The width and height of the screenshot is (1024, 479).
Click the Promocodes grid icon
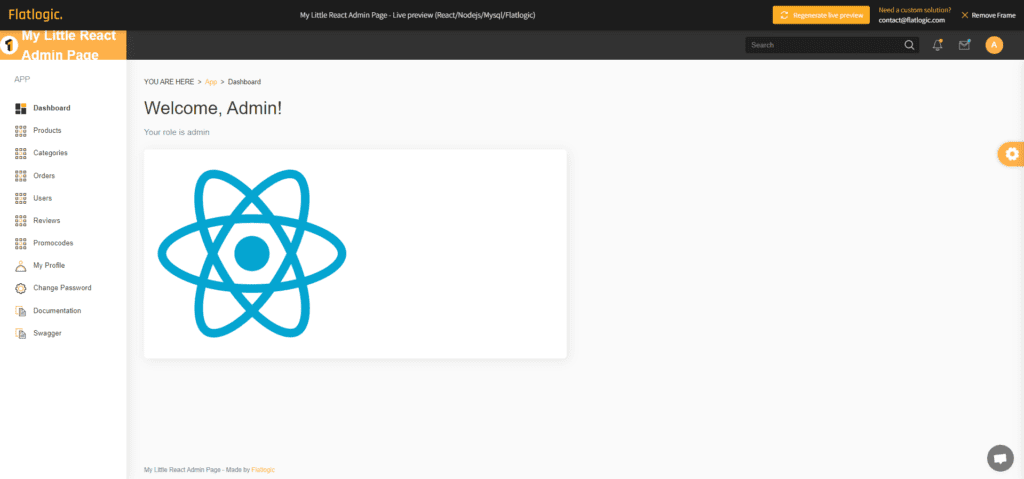[20, 243]
